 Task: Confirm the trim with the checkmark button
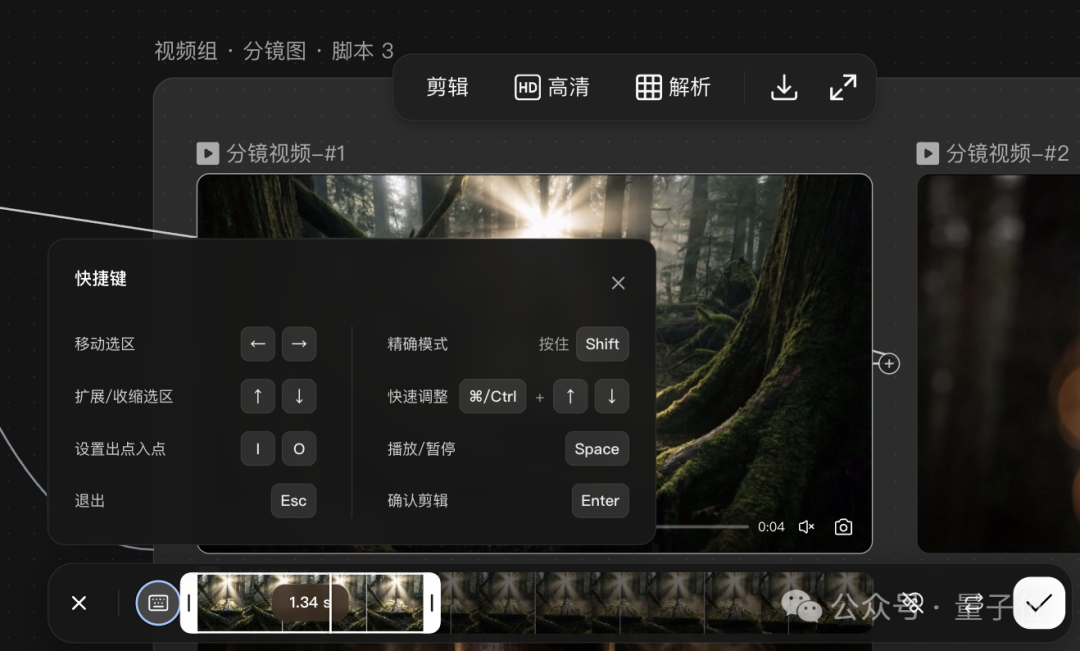(1039, 602)
